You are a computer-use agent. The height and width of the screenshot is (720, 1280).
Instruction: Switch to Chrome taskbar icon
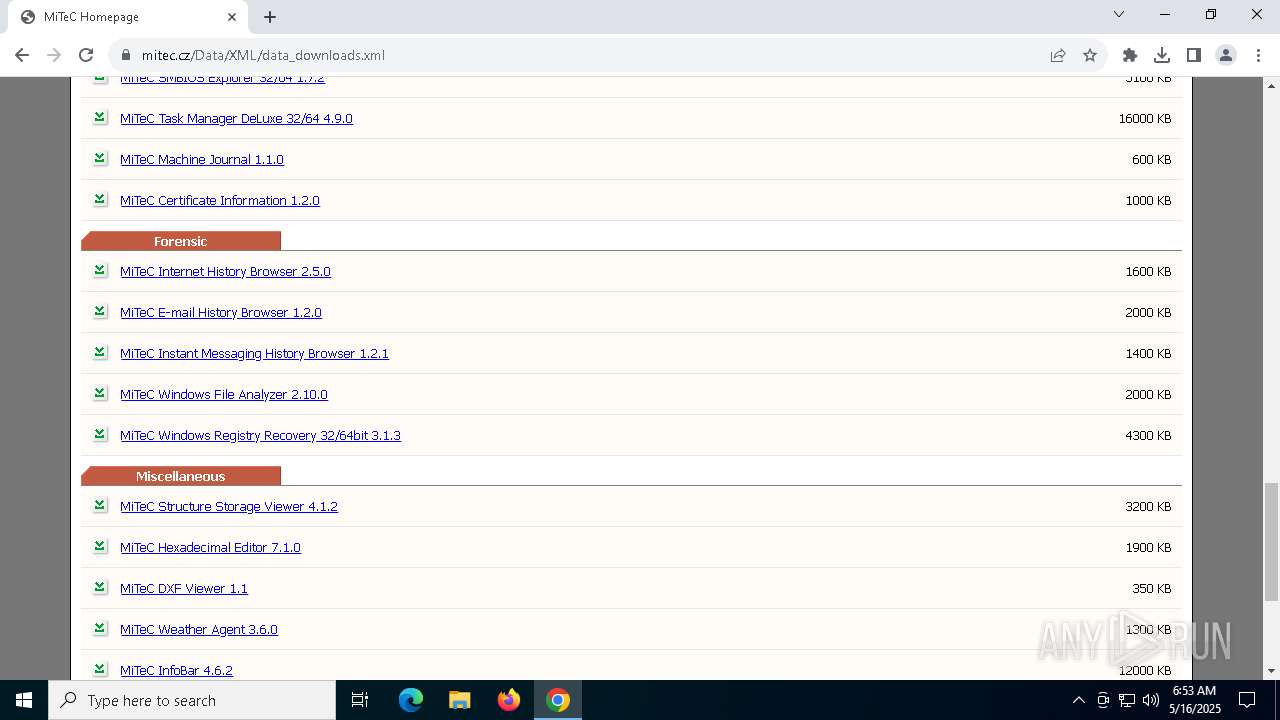coord(558,700)
